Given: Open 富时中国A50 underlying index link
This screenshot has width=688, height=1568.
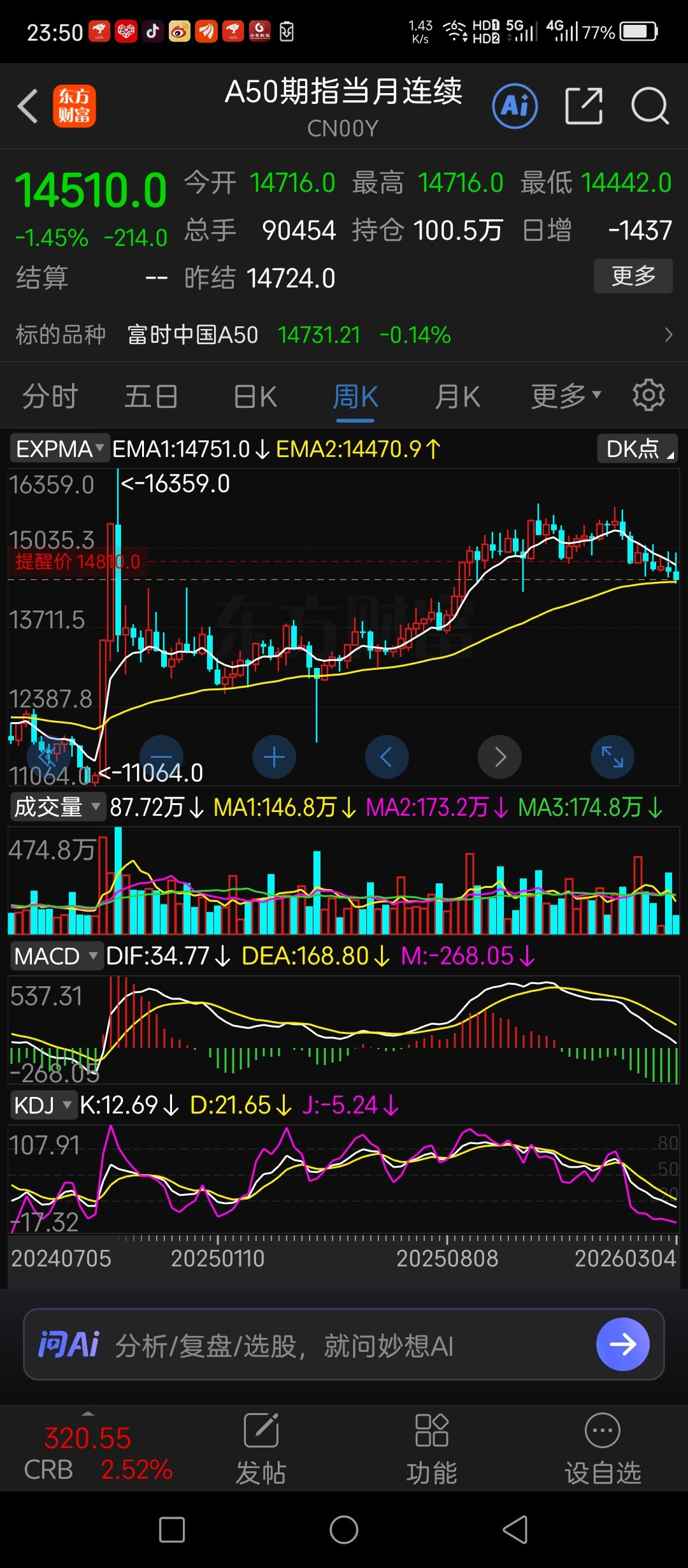Looking at the screenshot, I should pyautogui.click(x=193, y=335).
